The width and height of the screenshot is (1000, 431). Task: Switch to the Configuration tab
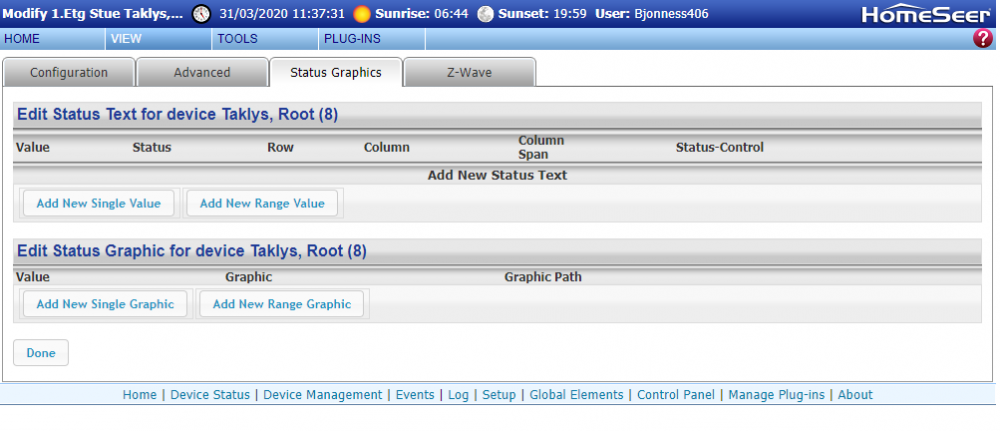point(68,73)
